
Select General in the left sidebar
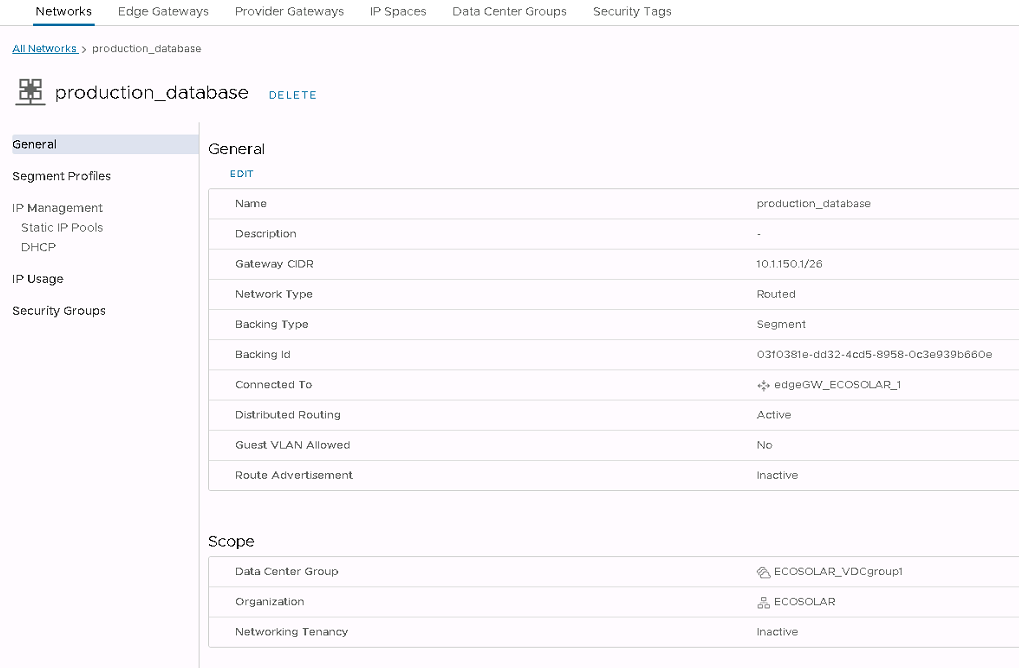coord(35,144)
